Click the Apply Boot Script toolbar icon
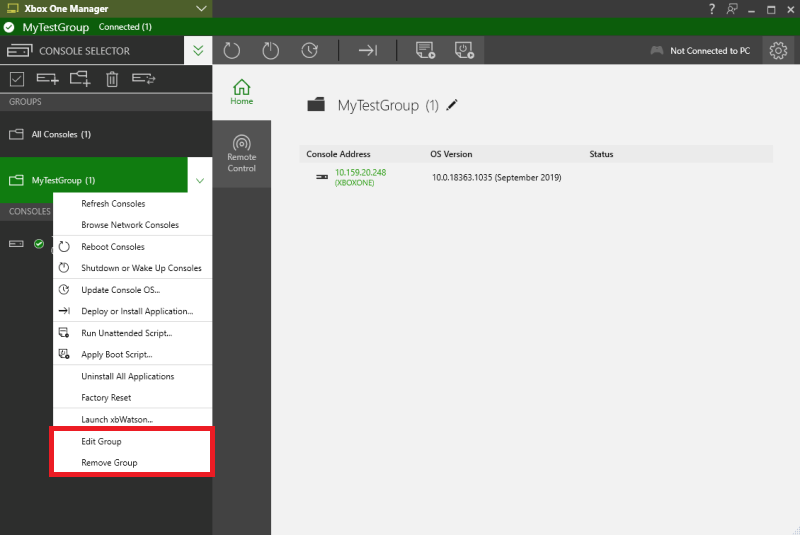The width and height of the screenshot is (800, 535). [x=464, y=50]
